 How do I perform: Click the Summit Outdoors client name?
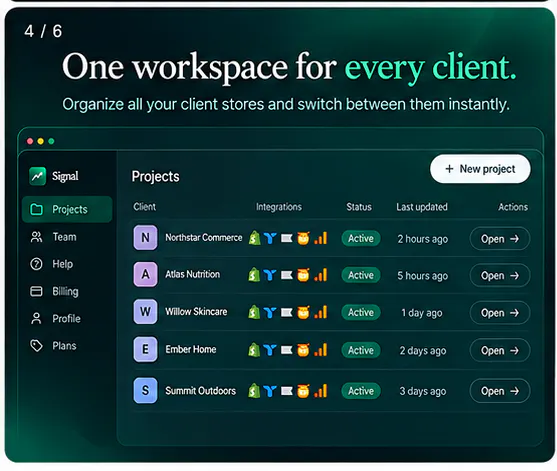point(200,391)
